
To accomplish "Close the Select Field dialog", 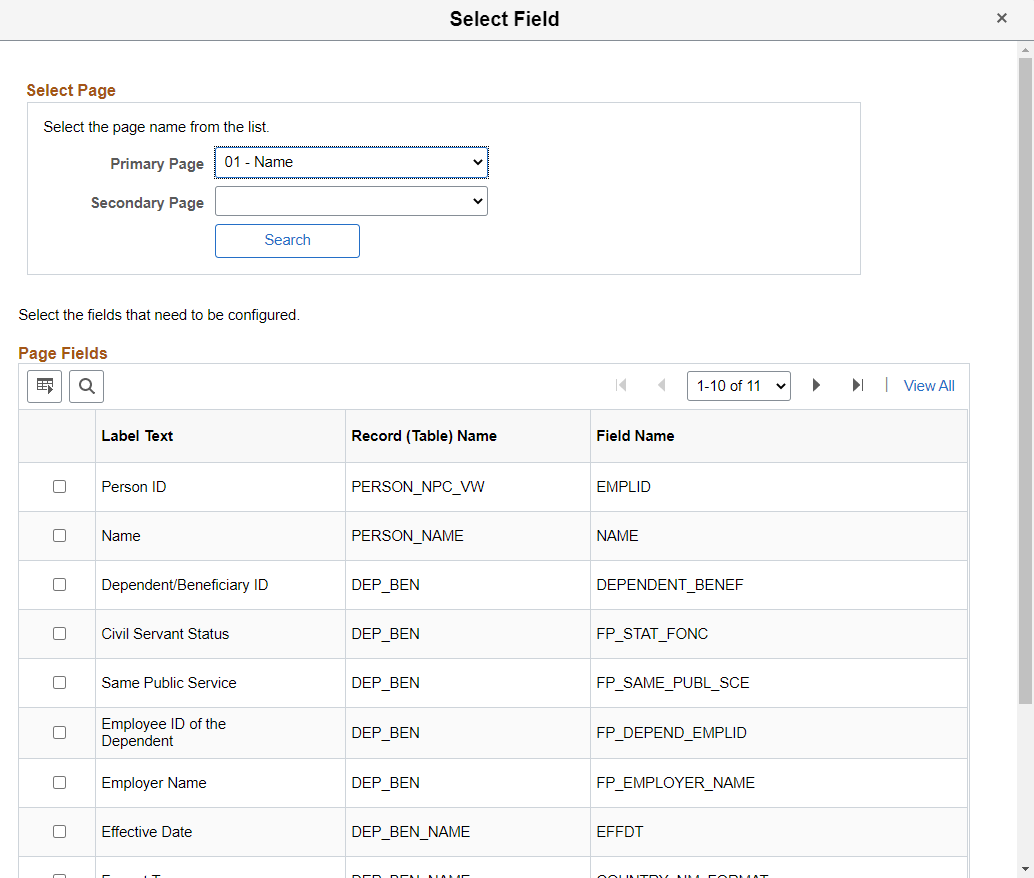I will coord(1001,19).
